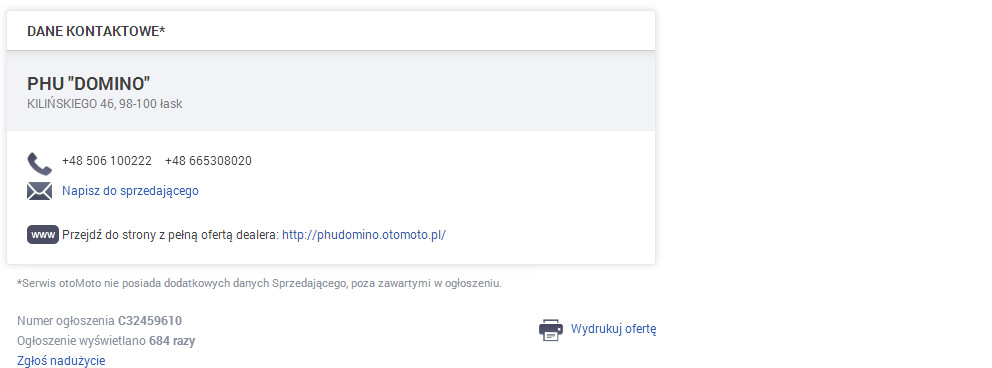Click the ad number C32459610
This screenshot has height=368, width=992.
pyautogui.click(x=150, y=321)
